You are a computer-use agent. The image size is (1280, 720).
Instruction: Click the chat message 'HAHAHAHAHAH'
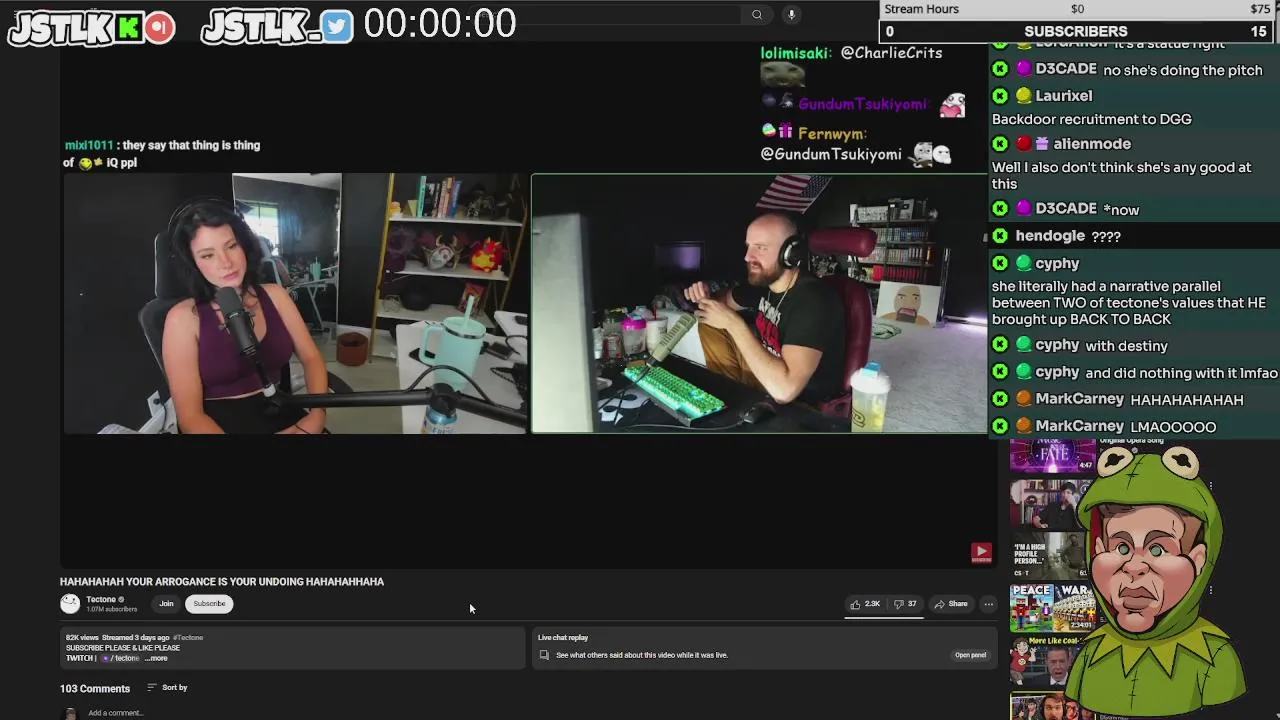pos(1187,400)
